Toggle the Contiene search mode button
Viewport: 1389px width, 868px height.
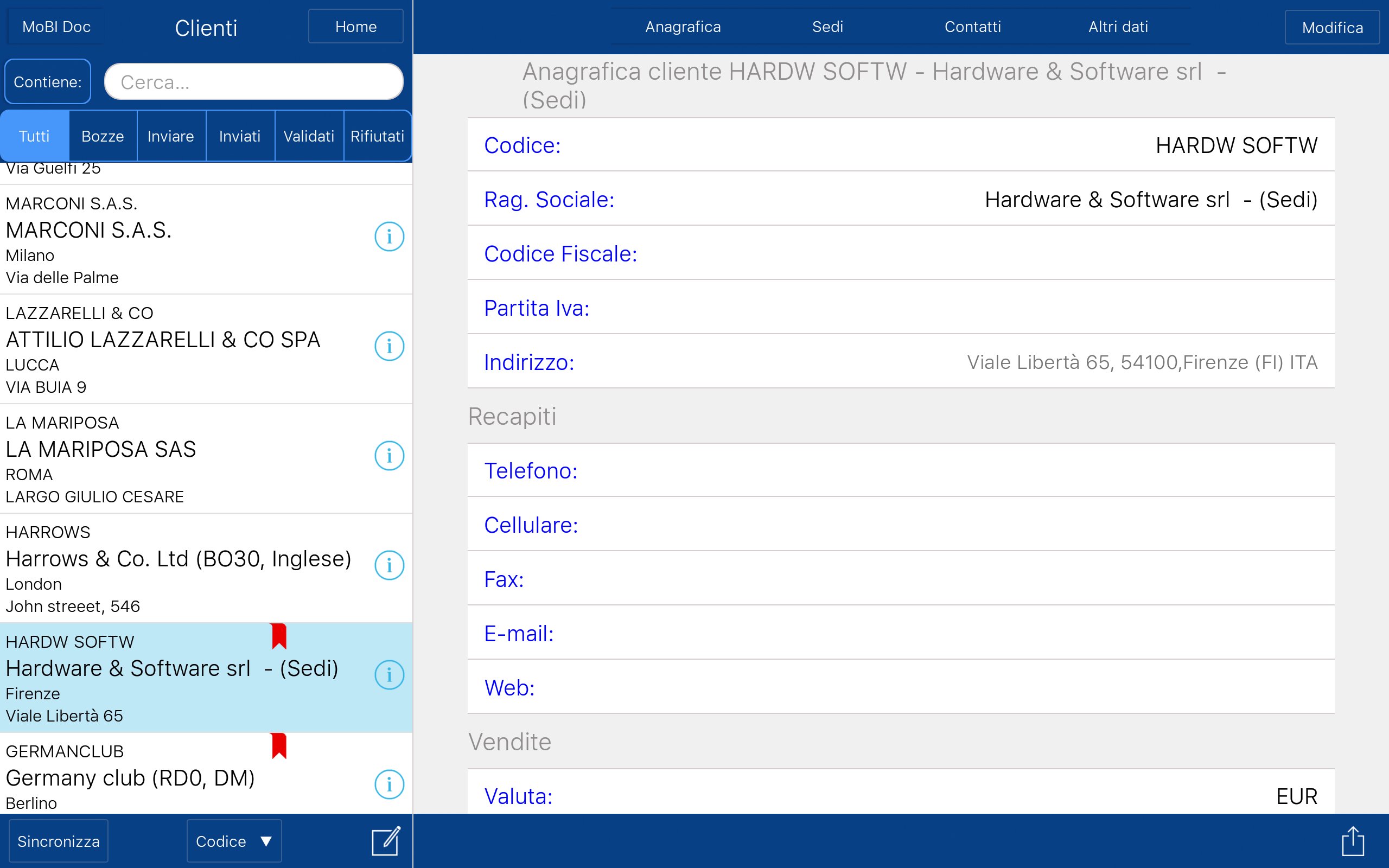click(48, 82)
